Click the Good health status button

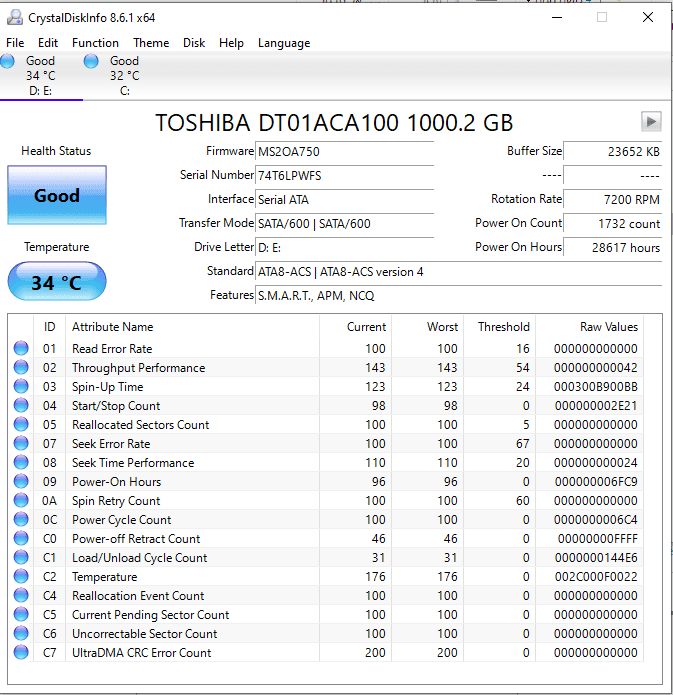pyautogui.click(x=56, y=196)
